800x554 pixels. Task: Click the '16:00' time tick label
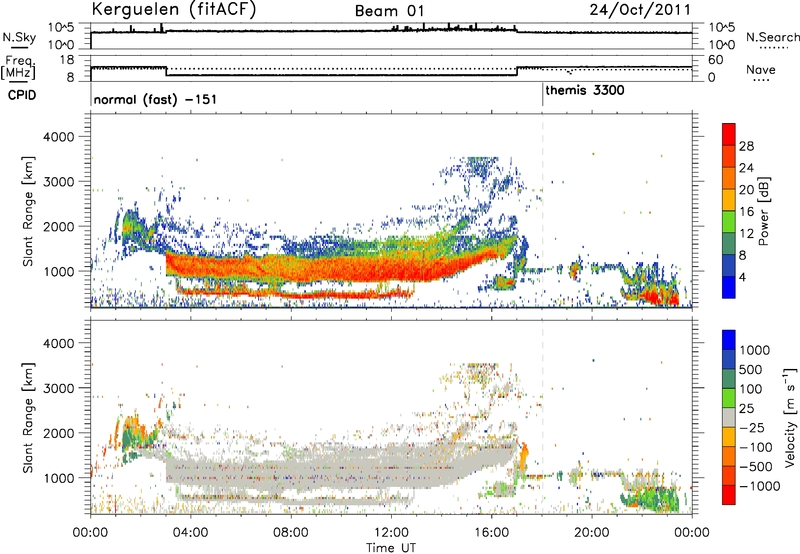click(x=491, y=533)
